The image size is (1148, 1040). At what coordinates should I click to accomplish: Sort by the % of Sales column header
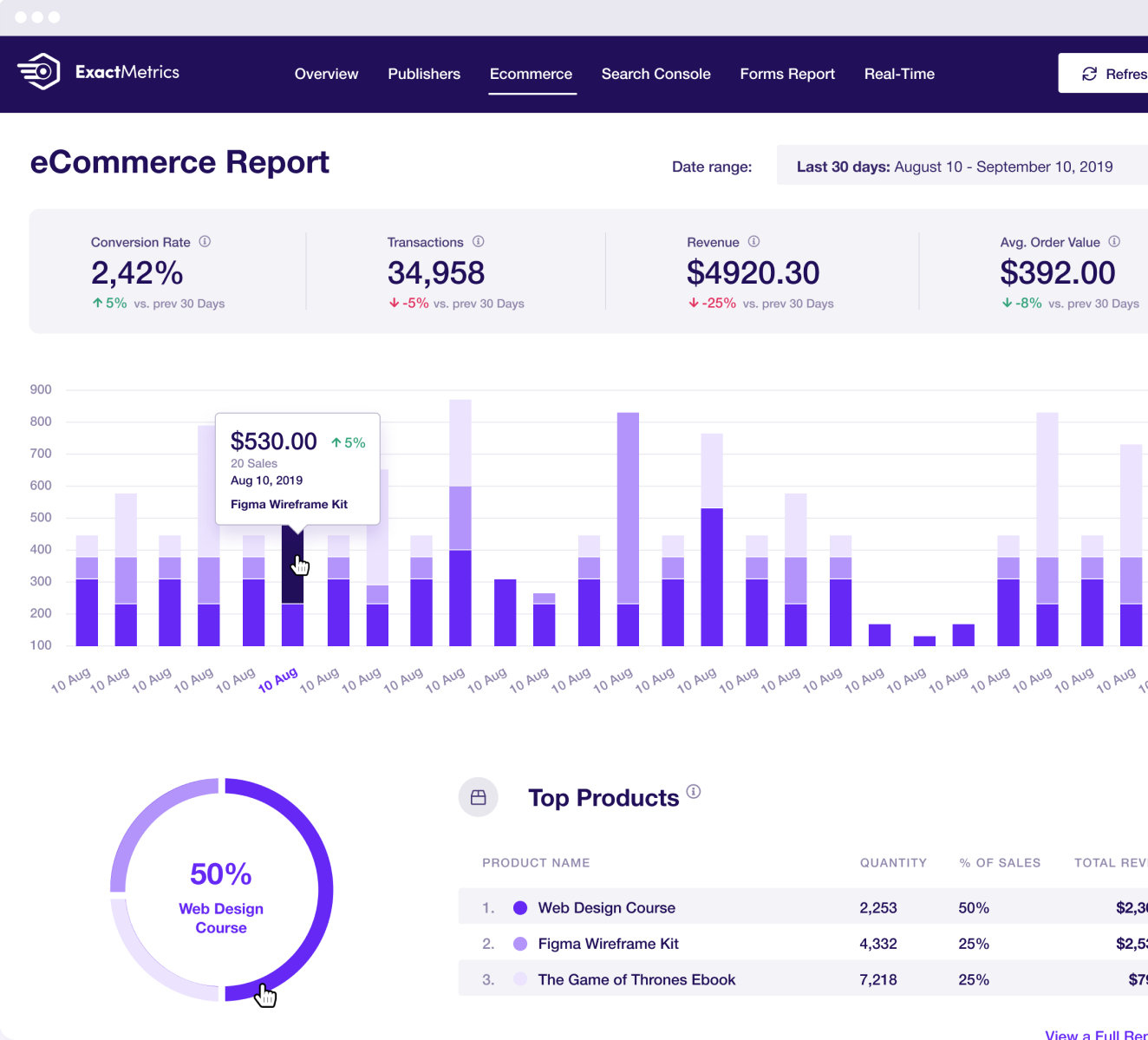point(999,862)
